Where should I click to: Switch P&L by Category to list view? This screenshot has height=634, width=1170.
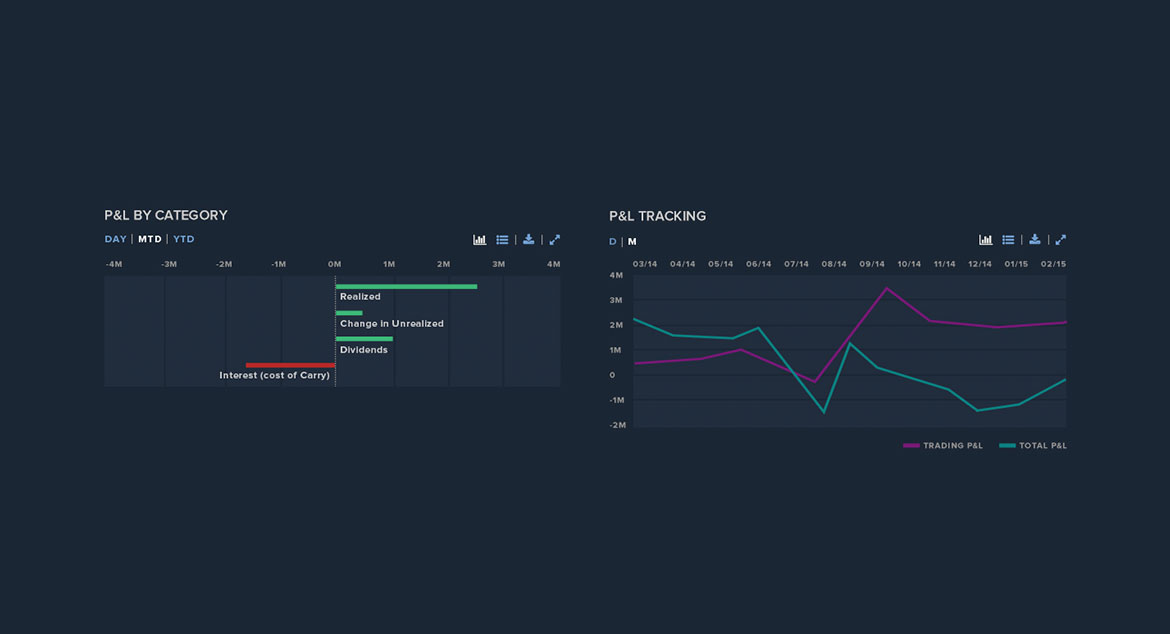(503, 240)
